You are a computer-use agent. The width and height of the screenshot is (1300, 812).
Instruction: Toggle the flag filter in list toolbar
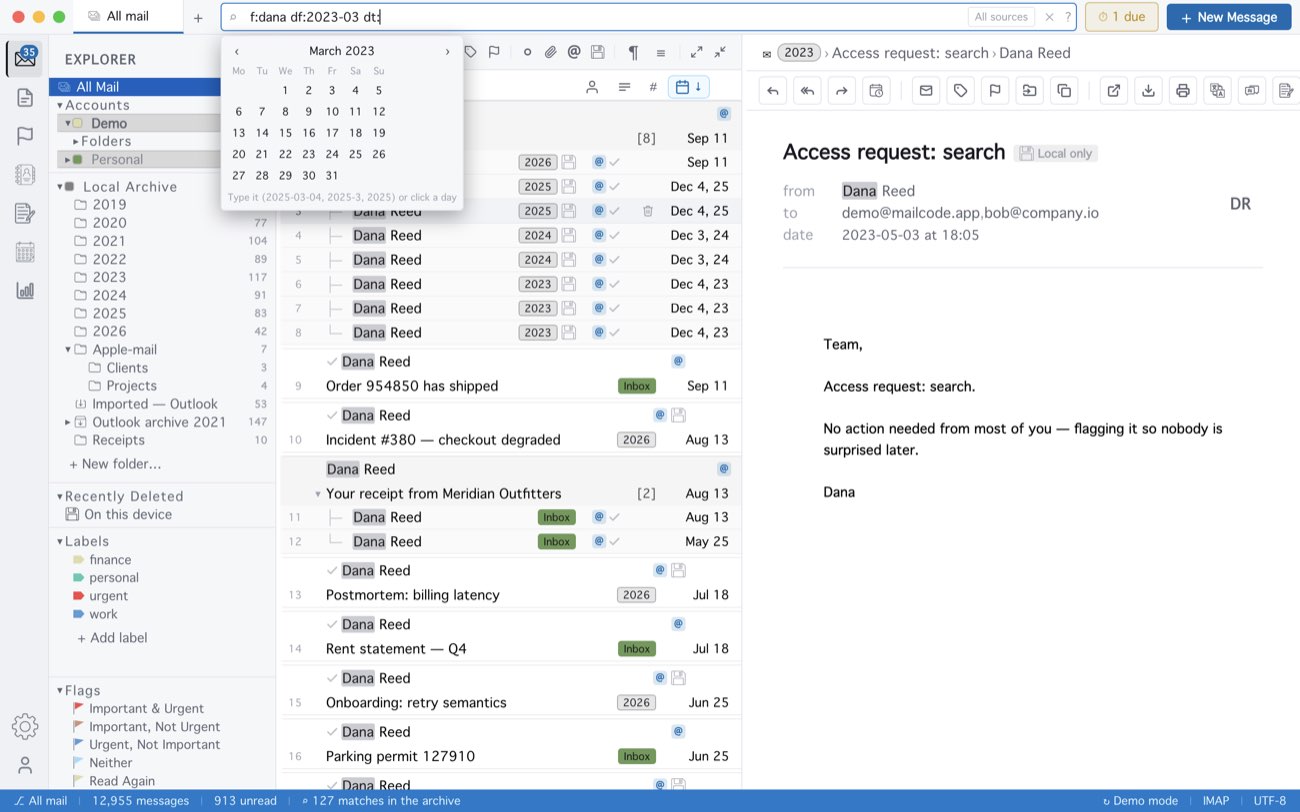pyautogui.click(x=494, y=52)
